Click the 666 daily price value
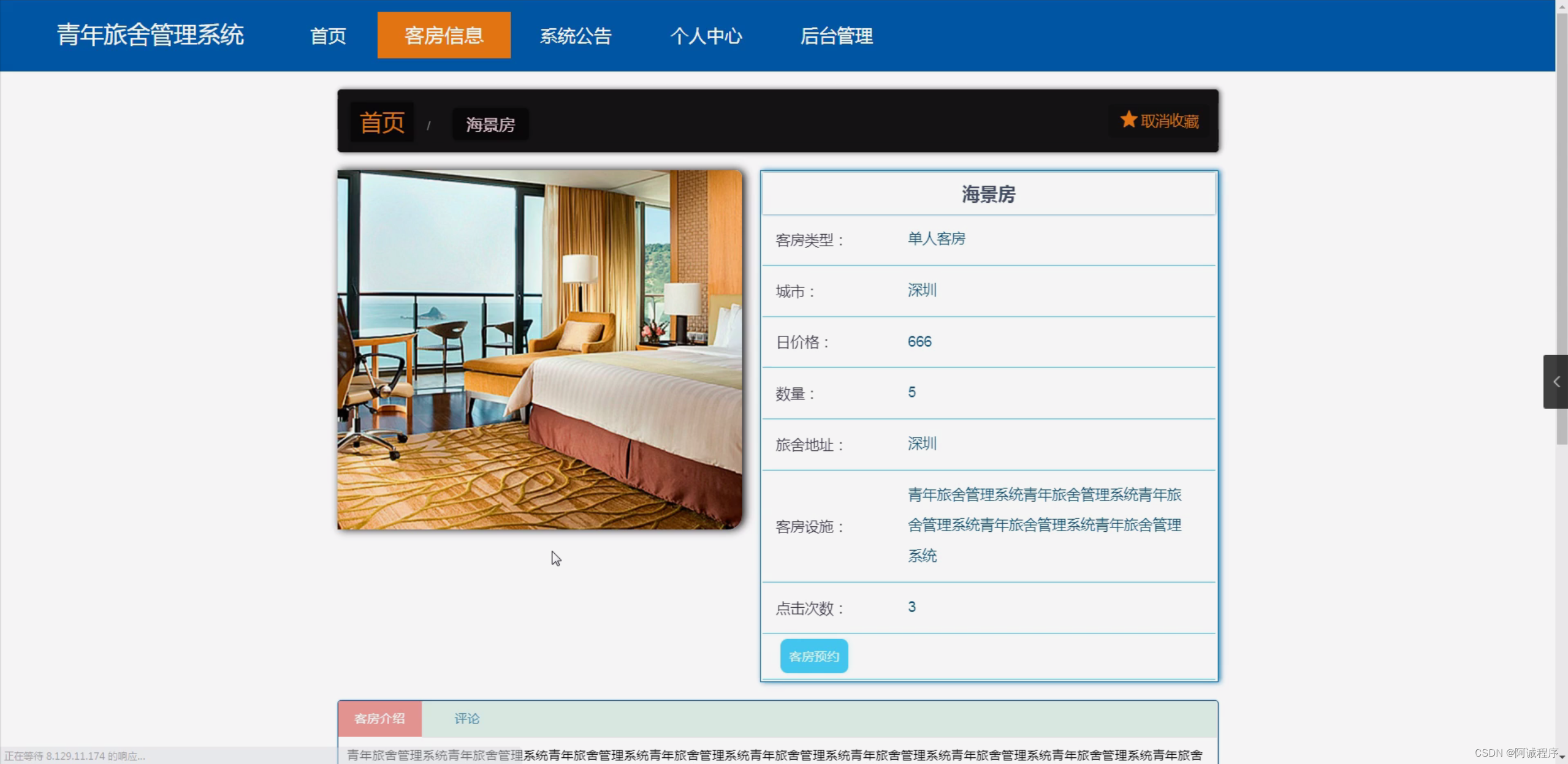This screenshot has height=764, width=1568. coord(919,341)
